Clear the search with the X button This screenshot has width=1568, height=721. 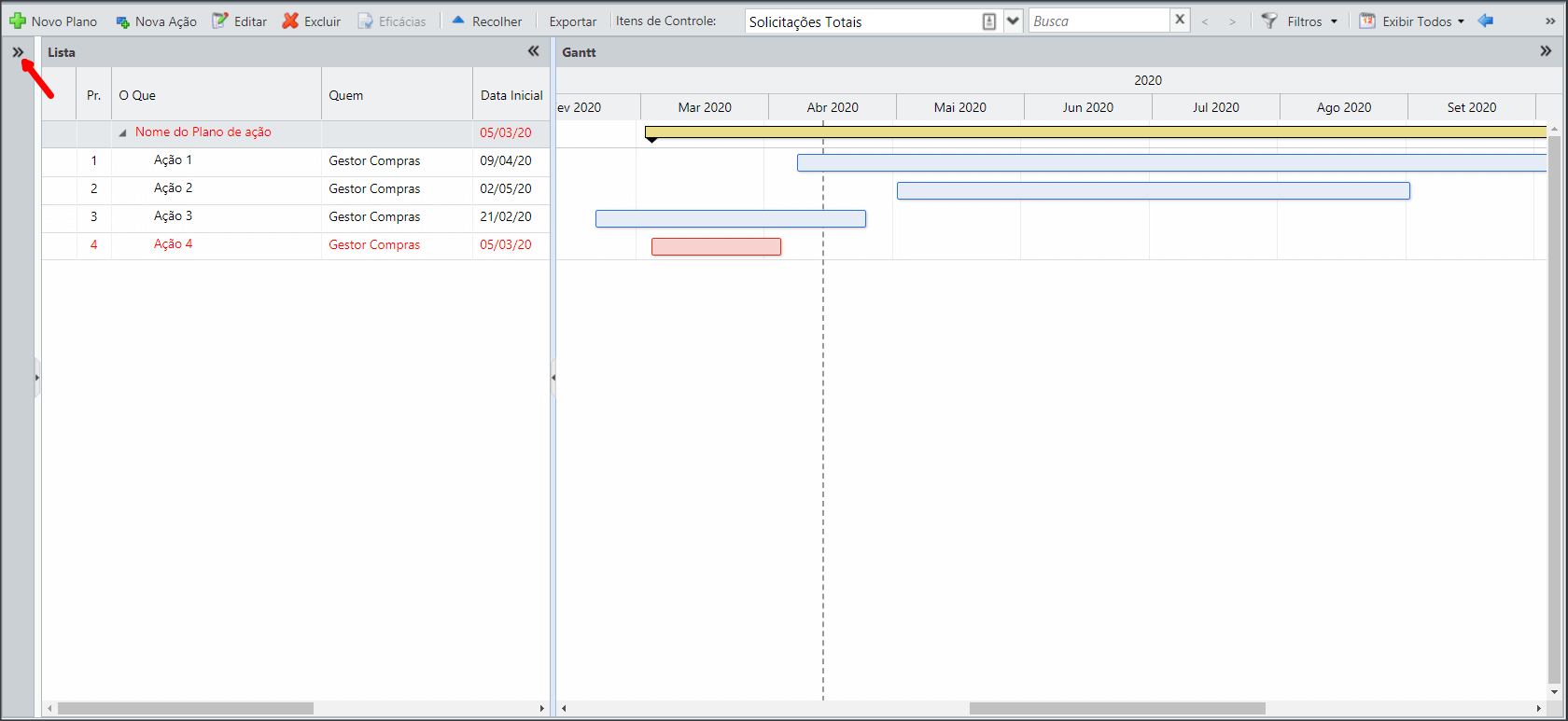point(1180,20)
